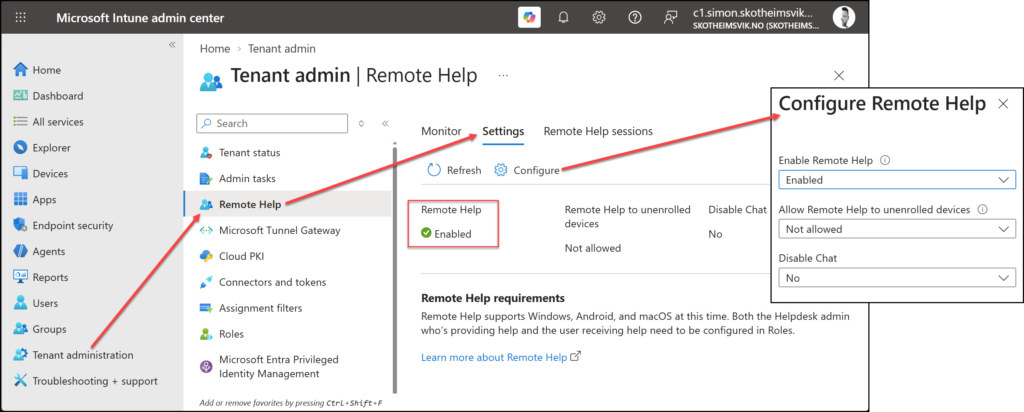Open portal settings gear in header

click(599, 18)
